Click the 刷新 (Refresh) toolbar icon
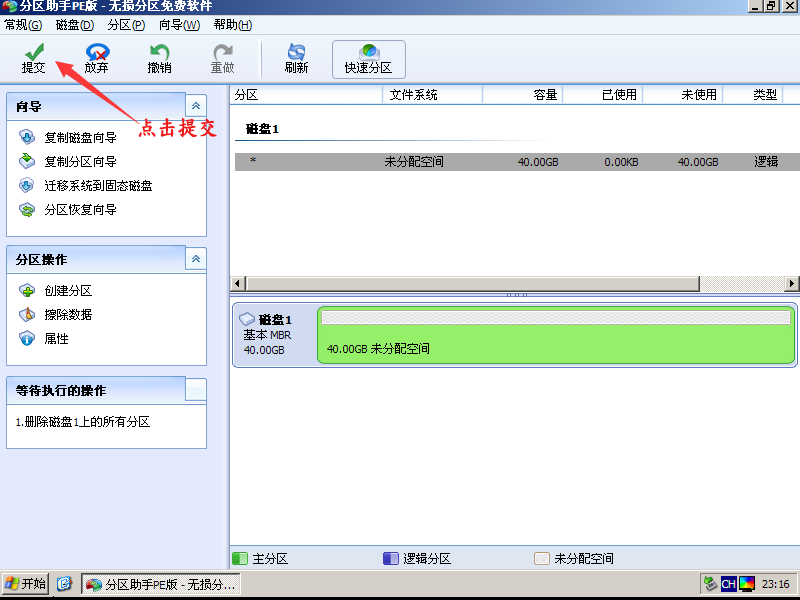 (x=296, y=58)
